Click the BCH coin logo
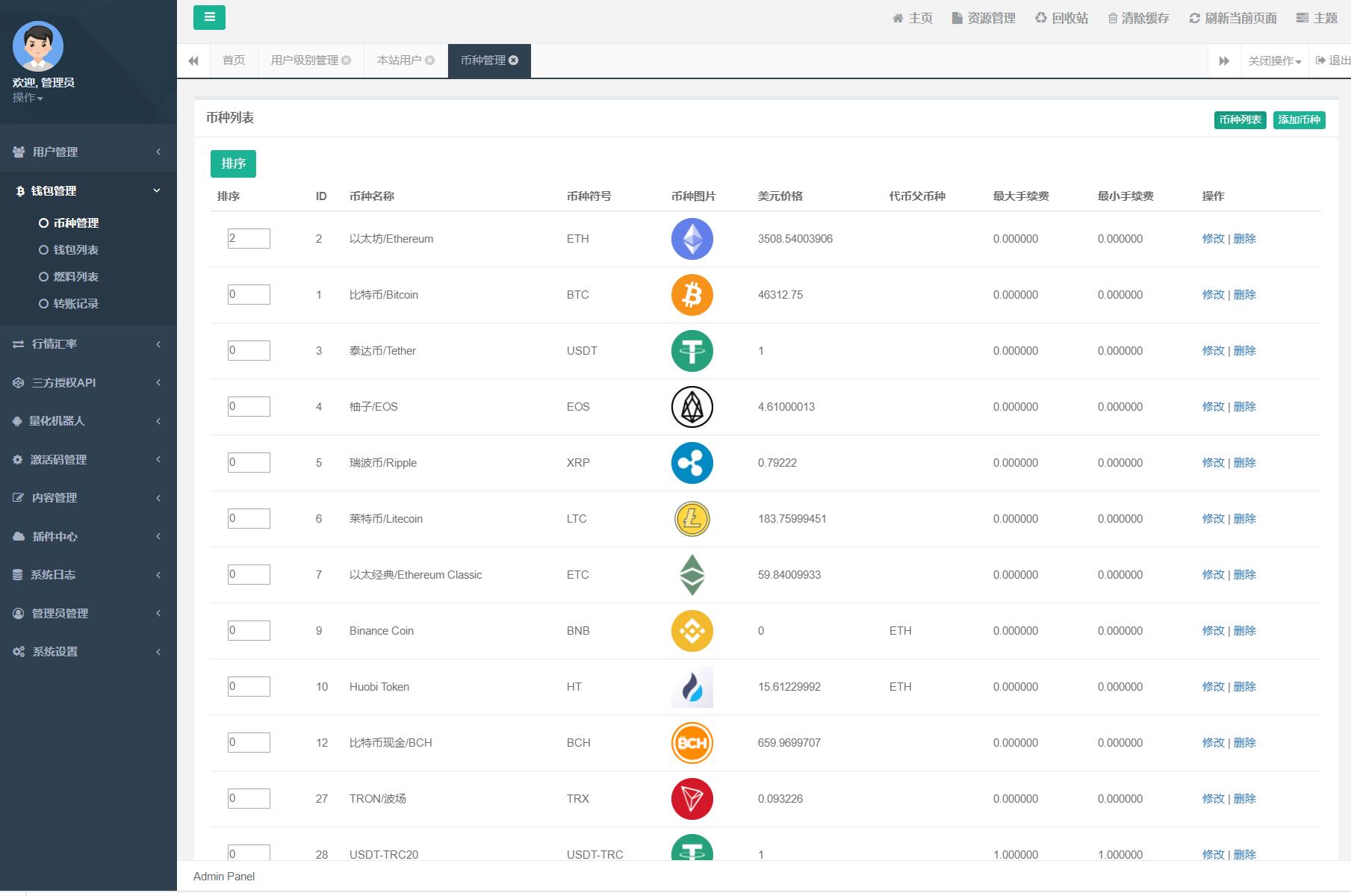The width and height of the screenshot is (1351, 896). pos(692,743)
